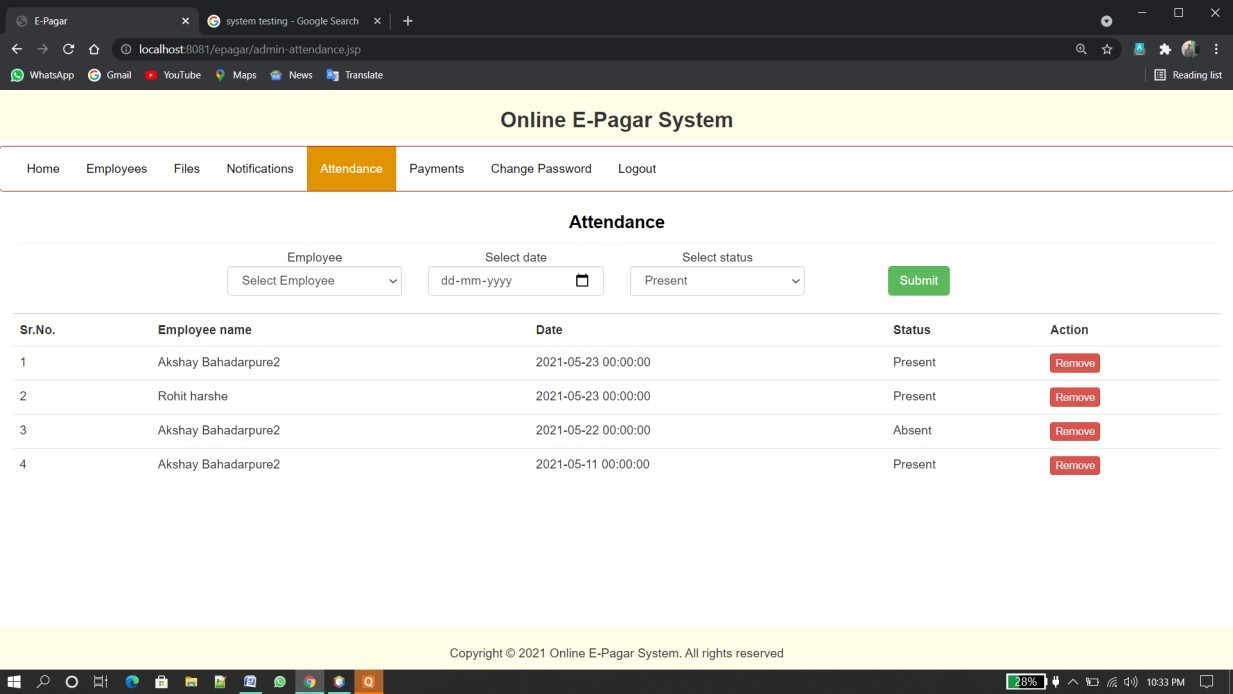The height and width of the screenshot is (694, 1233).
Task: Open the Translate bookmark shortcut
Action: coord(355,74)
